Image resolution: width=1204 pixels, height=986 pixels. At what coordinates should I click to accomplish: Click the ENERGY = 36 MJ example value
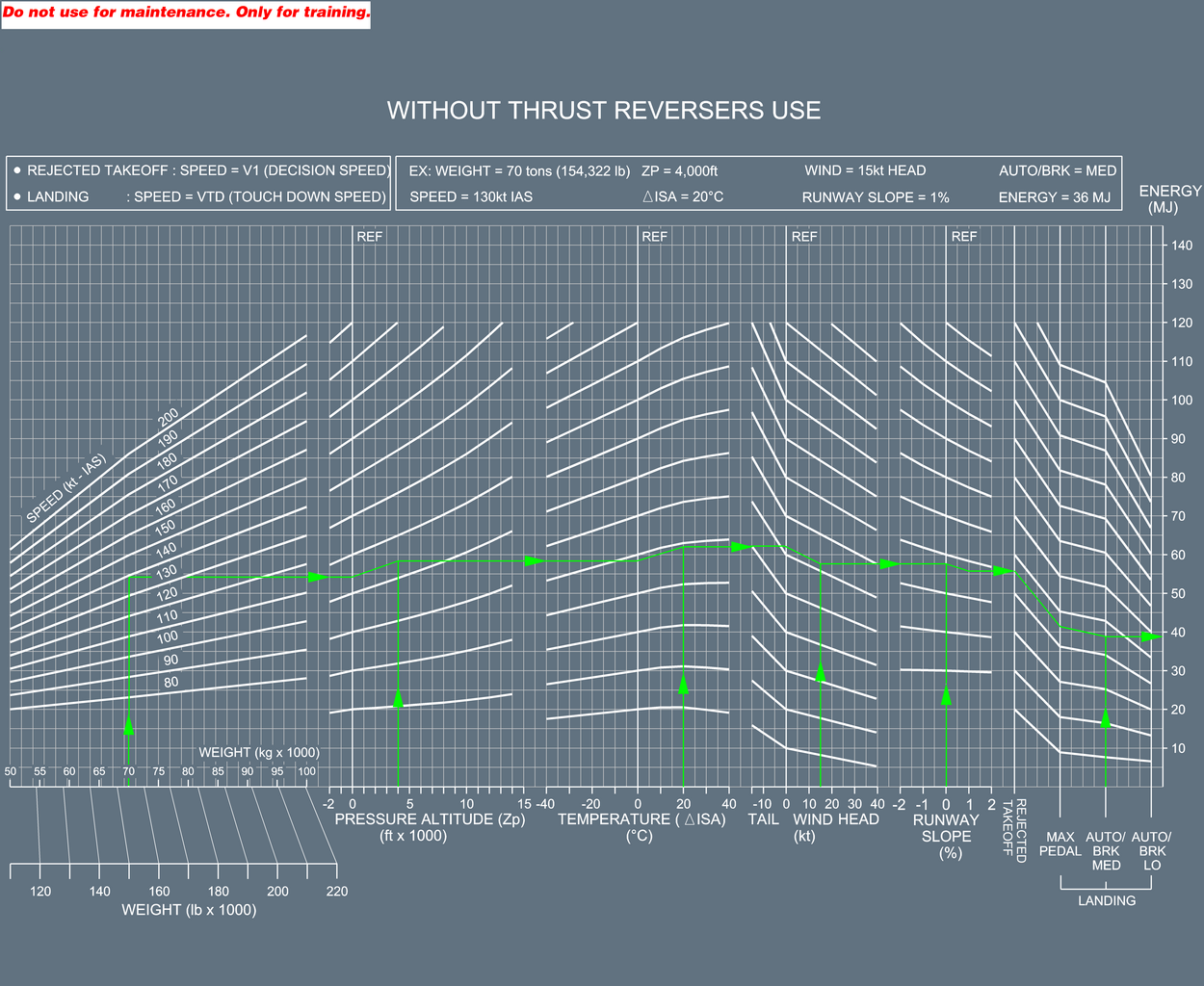1054,197
